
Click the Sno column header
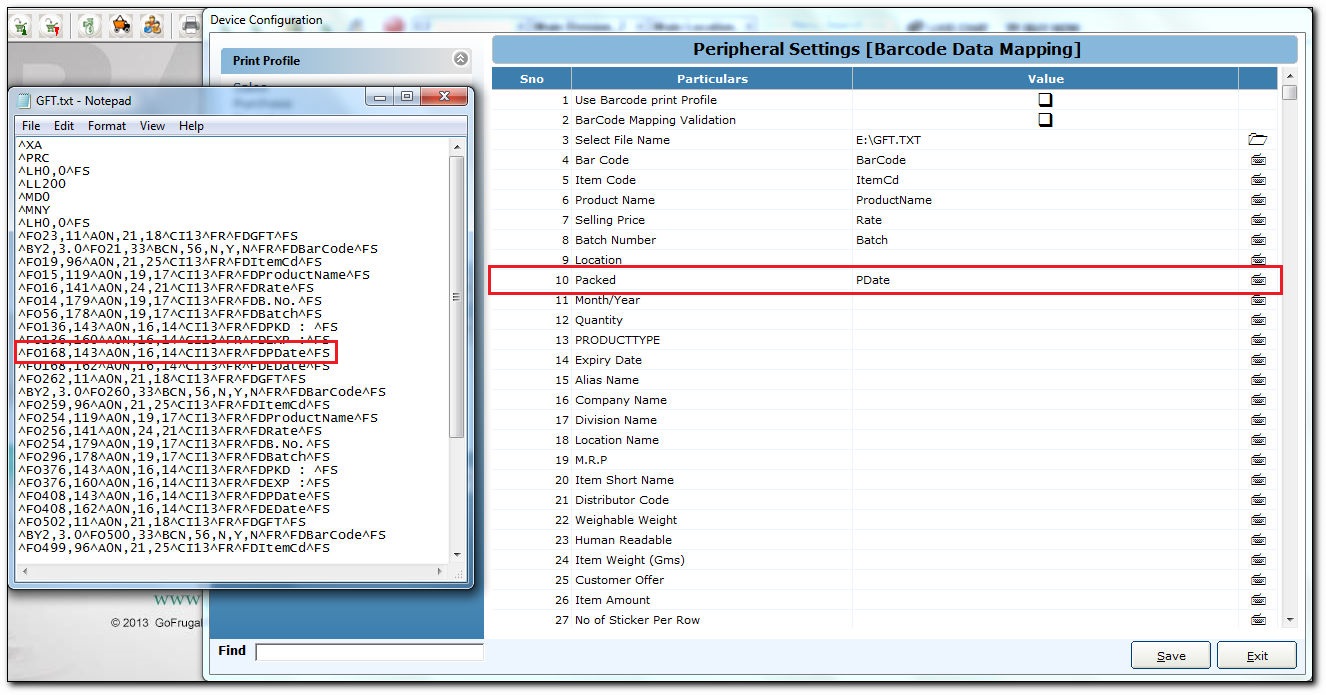point(532,78)
